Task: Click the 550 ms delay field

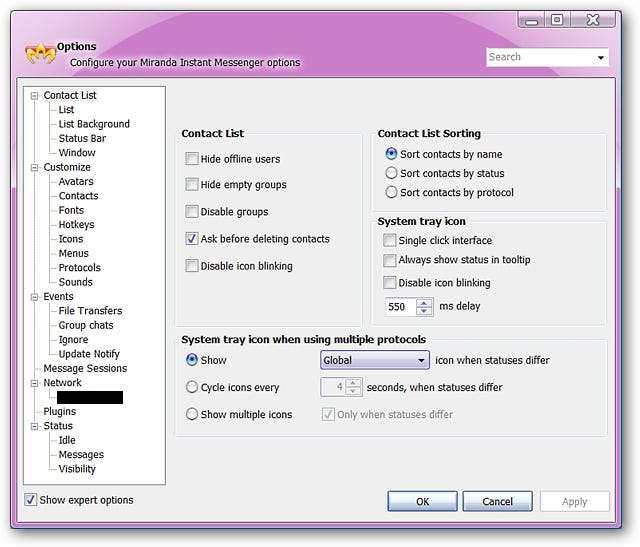Action: (401, 307)
